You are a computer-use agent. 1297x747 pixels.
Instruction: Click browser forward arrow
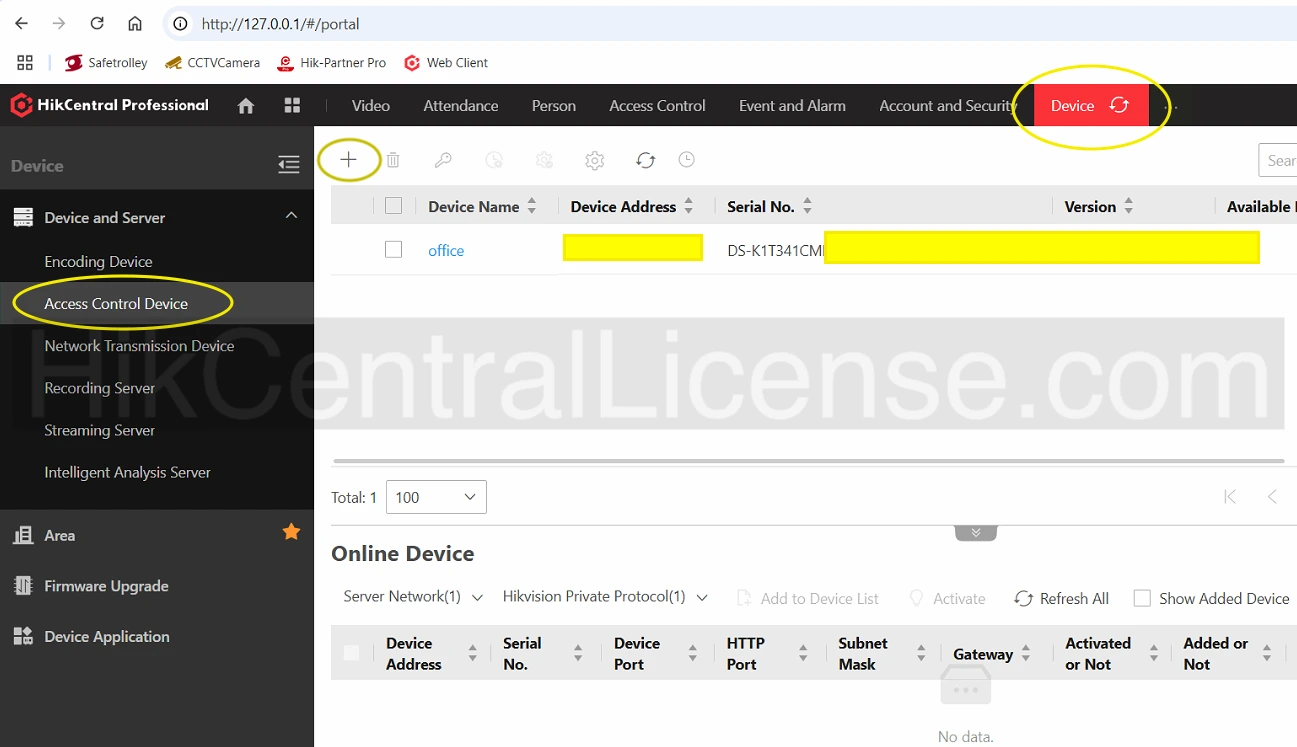[x=59, y=23]
